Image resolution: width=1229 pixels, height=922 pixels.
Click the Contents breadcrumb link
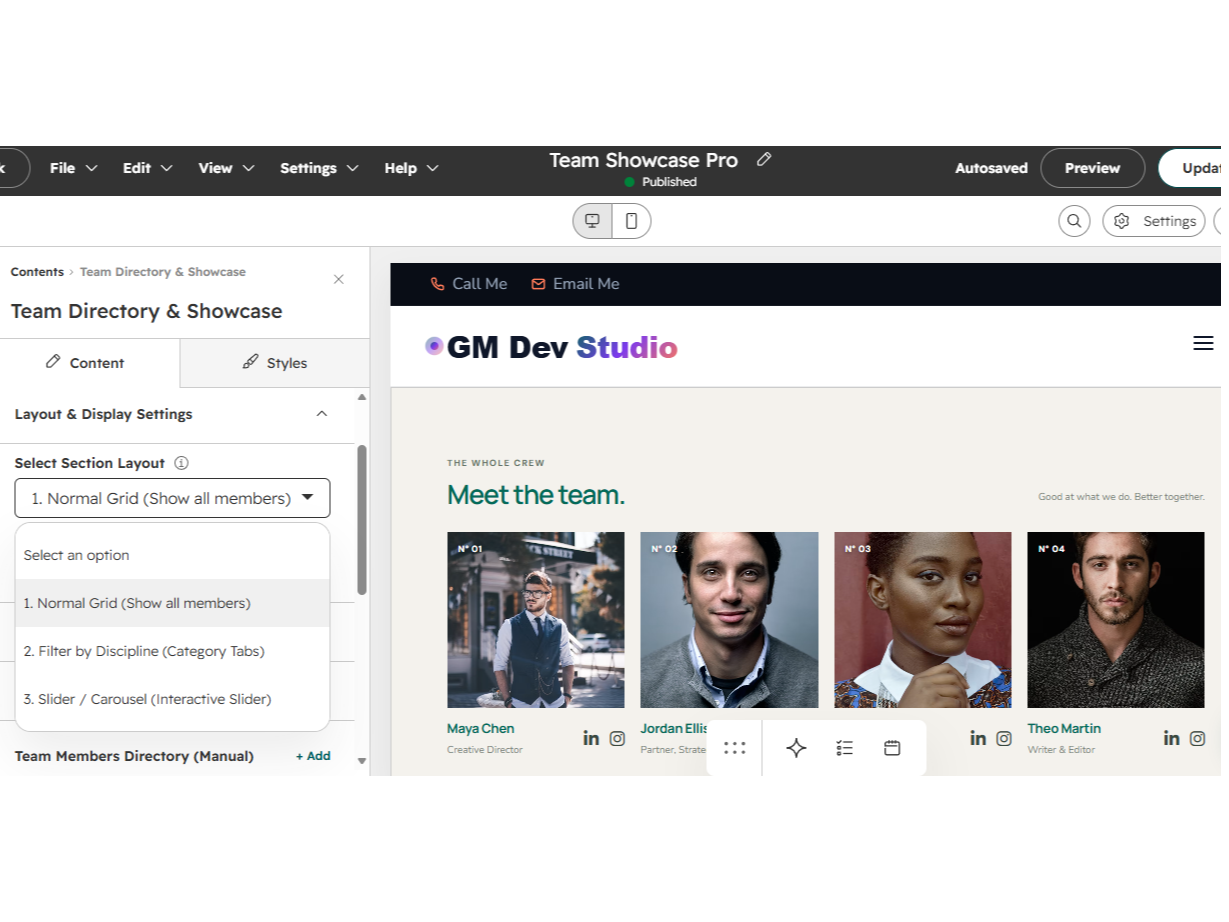pos(37,274)
